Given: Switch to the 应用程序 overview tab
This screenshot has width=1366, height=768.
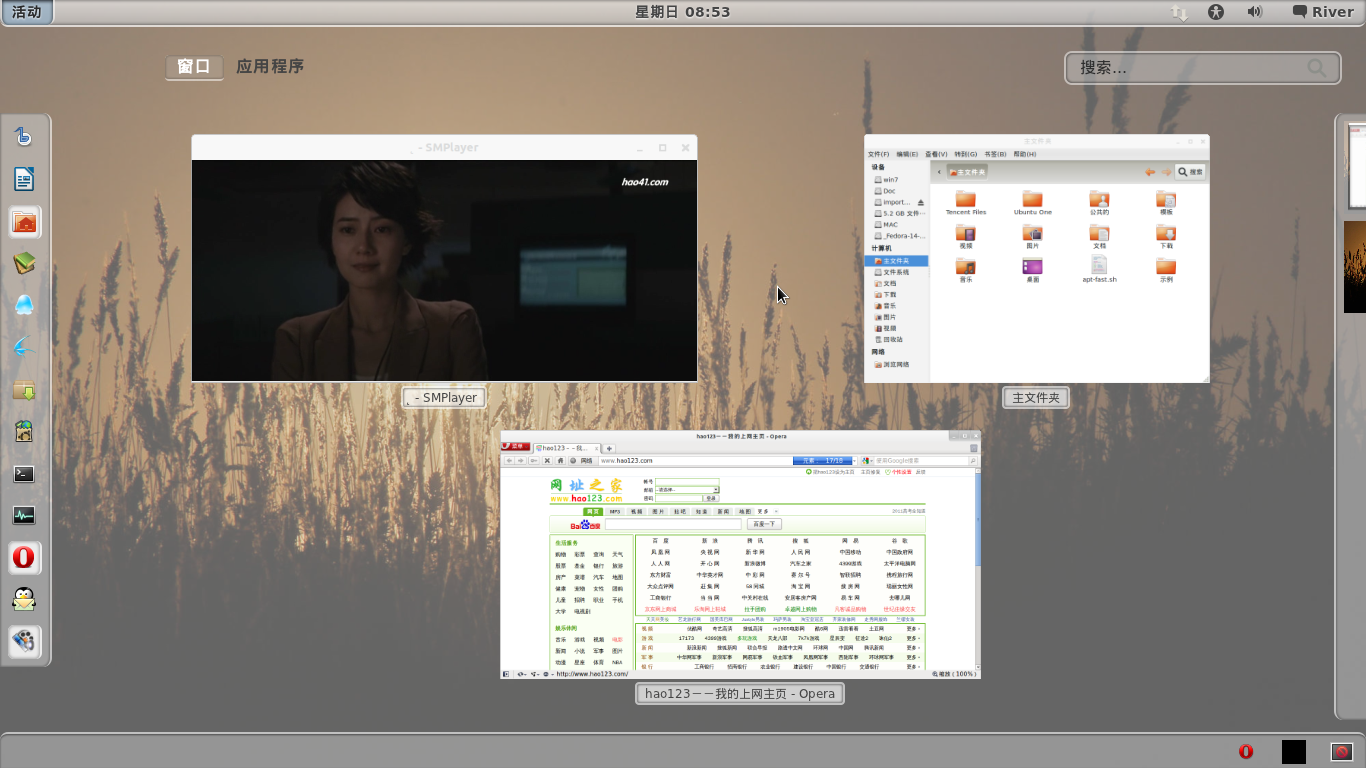Looking at the screenshot, I should point(270,67).
